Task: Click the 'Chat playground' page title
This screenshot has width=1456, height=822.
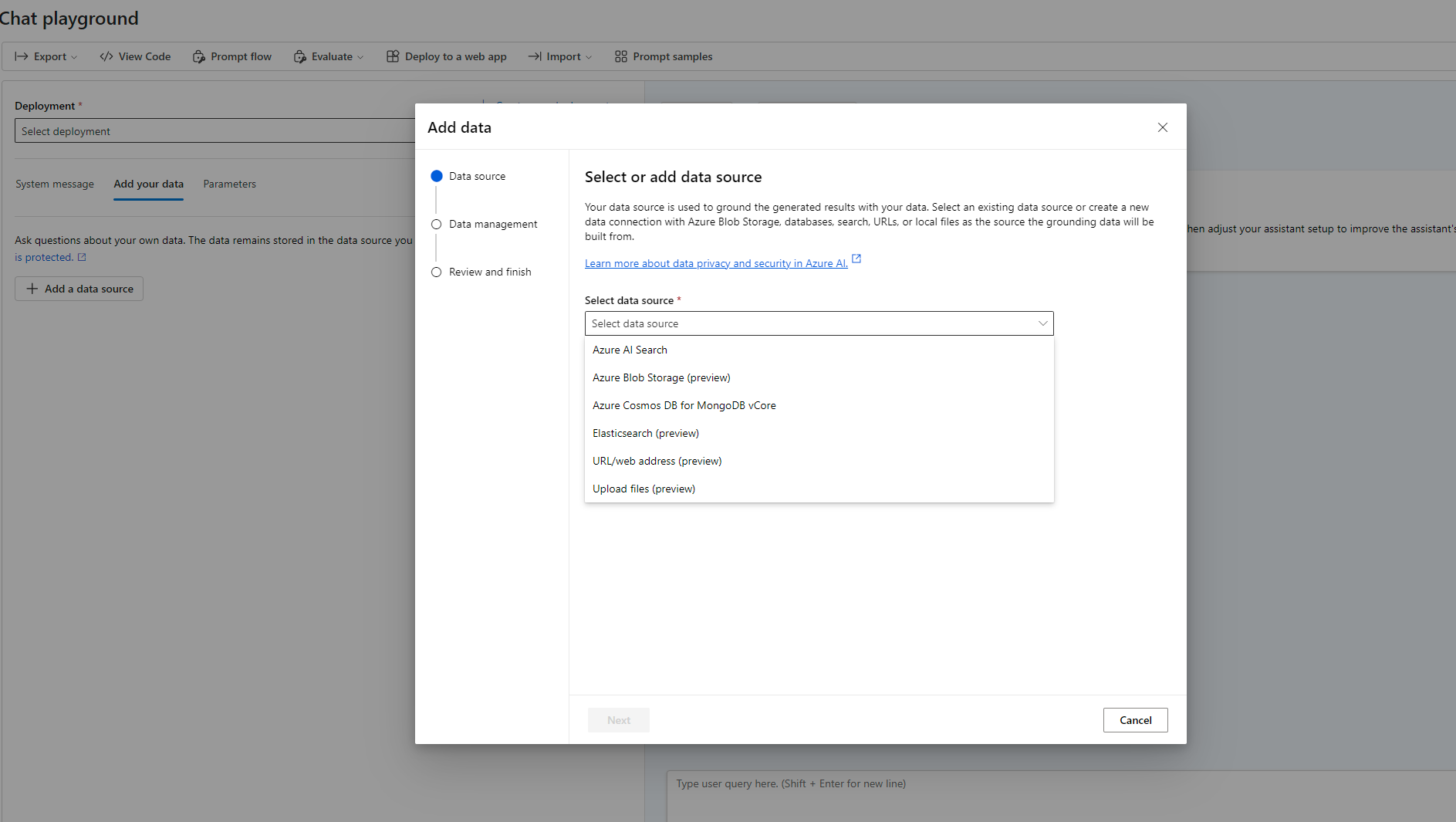Action: coord(69,19)
